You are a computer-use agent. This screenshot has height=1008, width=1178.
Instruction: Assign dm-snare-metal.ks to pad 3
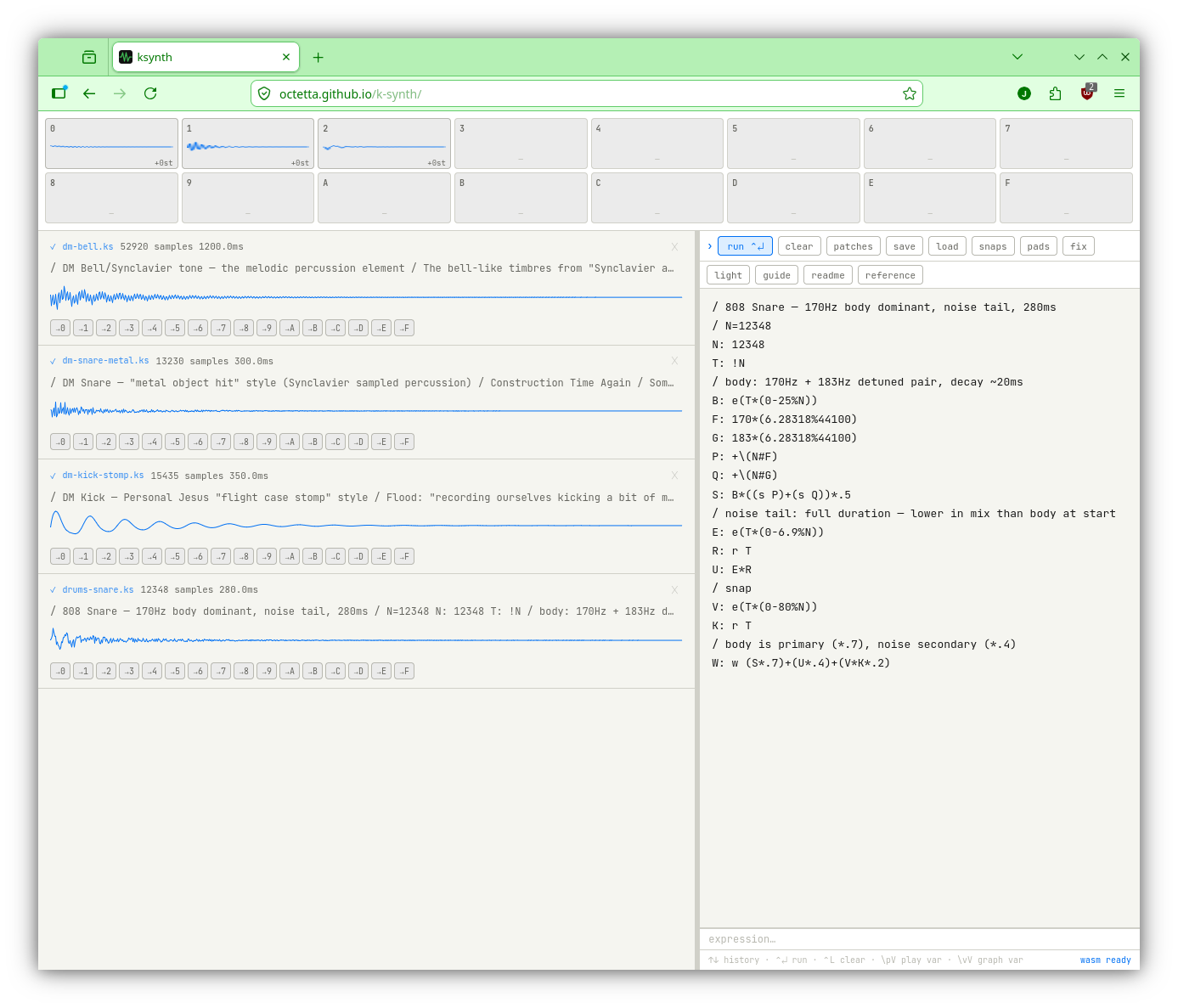[129, 442]
